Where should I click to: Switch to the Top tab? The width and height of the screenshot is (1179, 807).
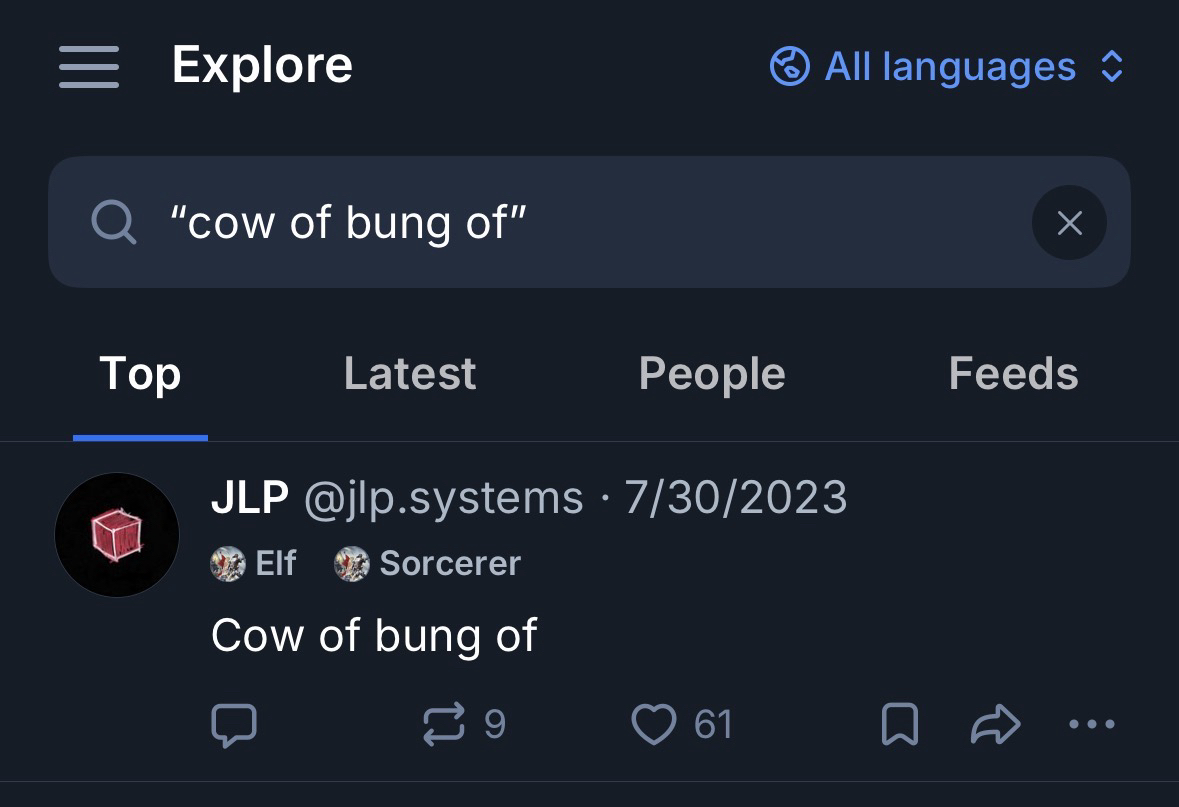(x=140, y=375)
